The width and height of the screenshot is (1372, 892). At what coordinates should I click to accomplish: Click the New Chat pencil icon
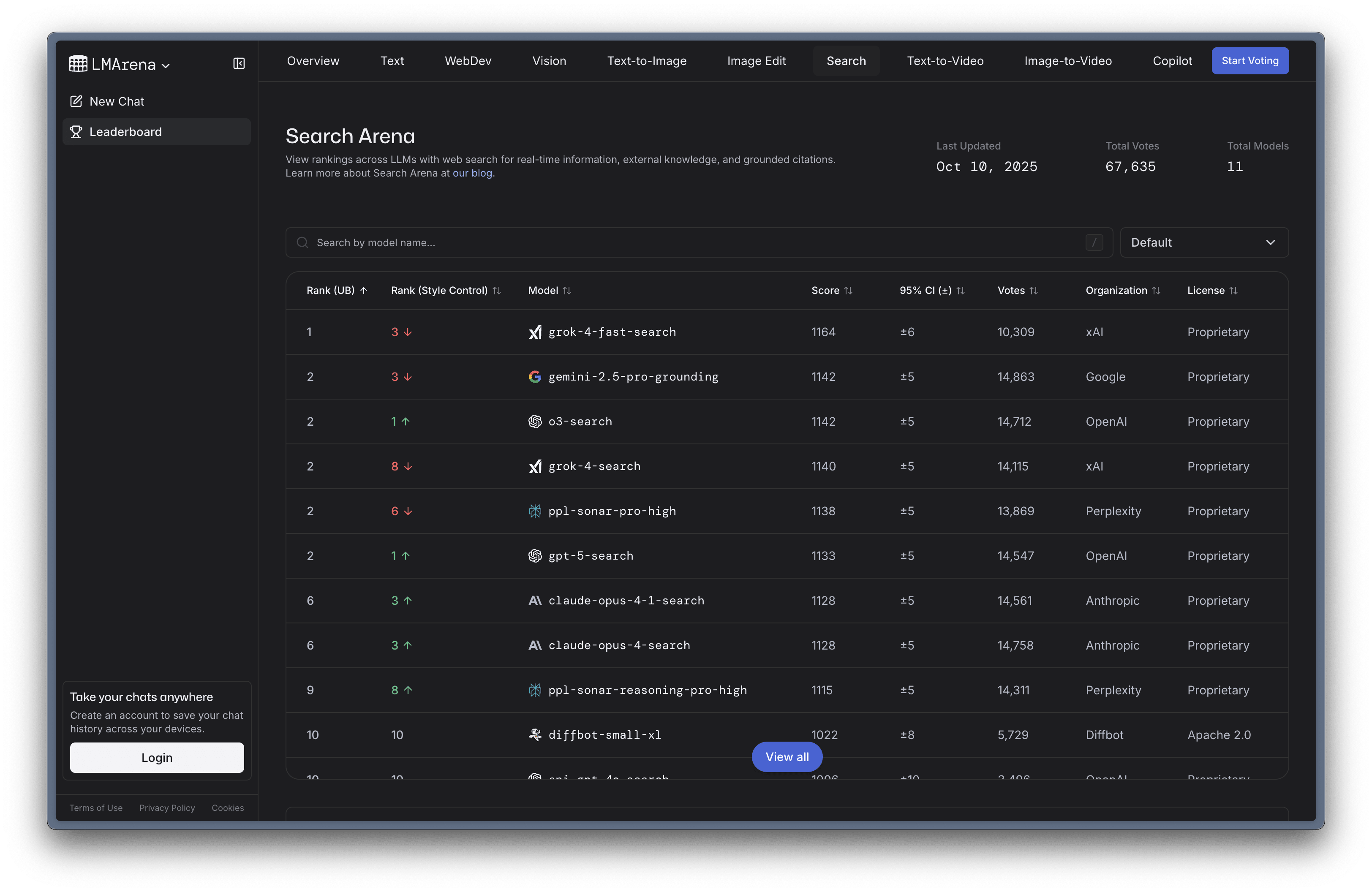[76, 101]
